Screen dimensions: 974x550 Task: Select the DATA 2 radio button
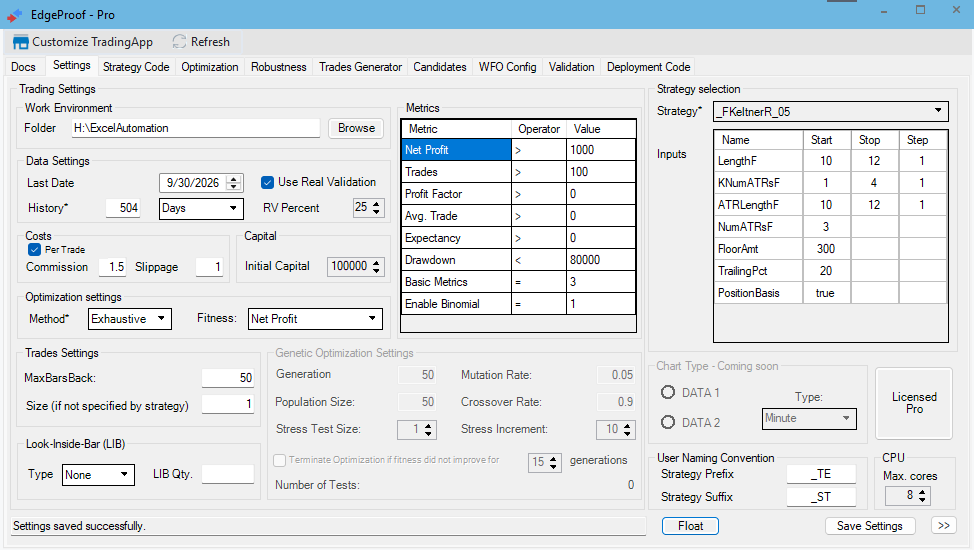point(668,422)
